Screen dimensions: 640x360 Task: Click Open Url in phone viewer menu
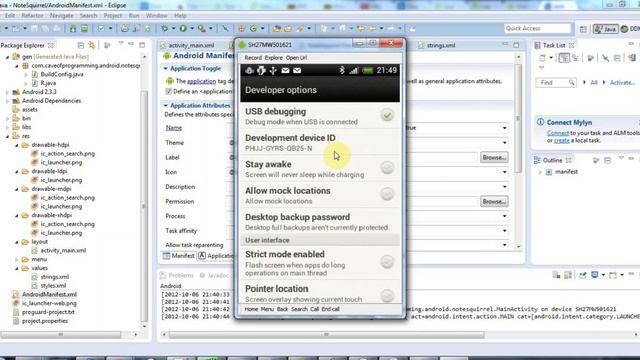click(296, 58)
